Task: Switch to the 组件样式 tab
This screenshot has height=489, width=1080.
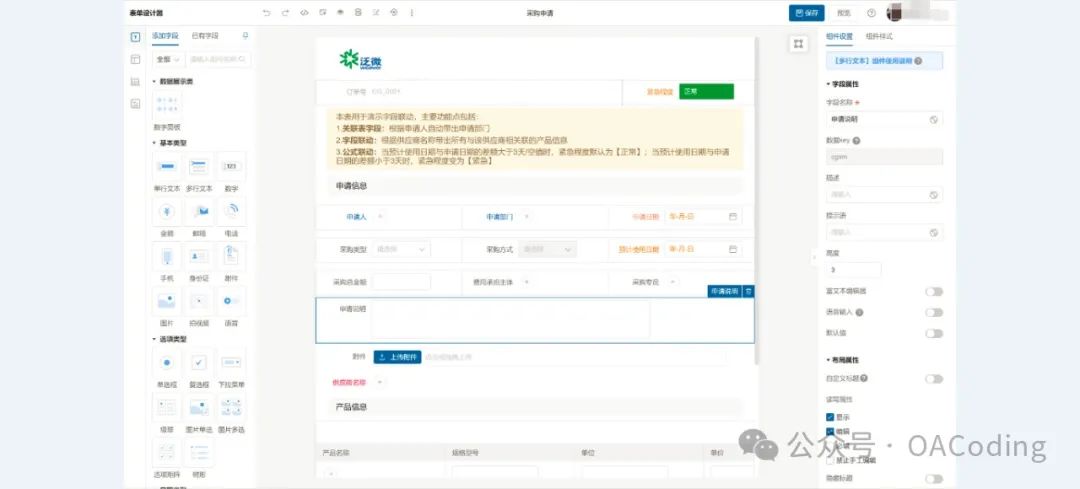Action: tap(878, 36)
